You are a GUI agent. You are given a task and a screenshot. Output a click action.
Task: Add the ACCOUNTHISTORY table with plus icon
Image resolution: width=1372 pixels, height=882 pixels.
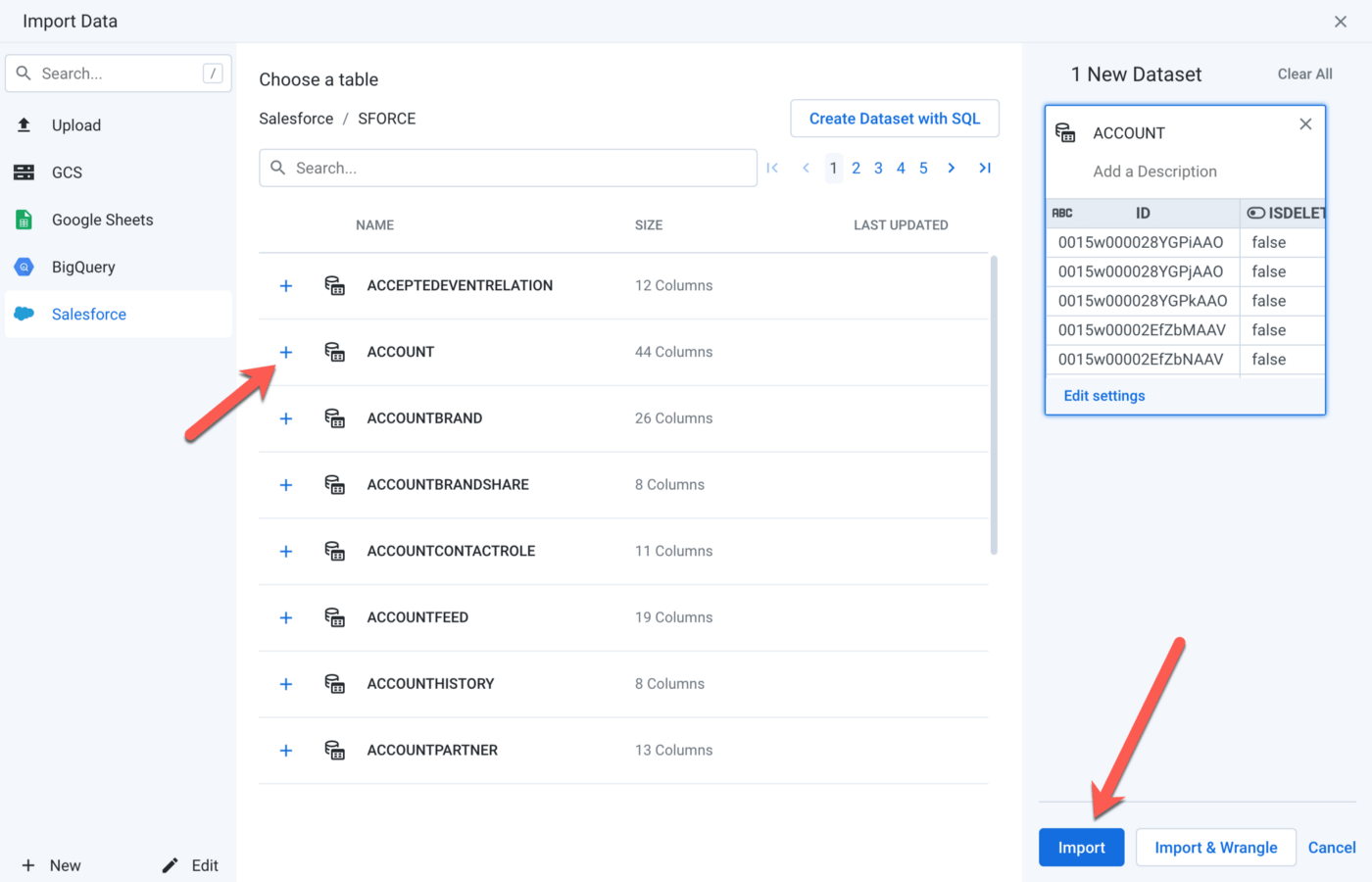(x=286, y=684)
